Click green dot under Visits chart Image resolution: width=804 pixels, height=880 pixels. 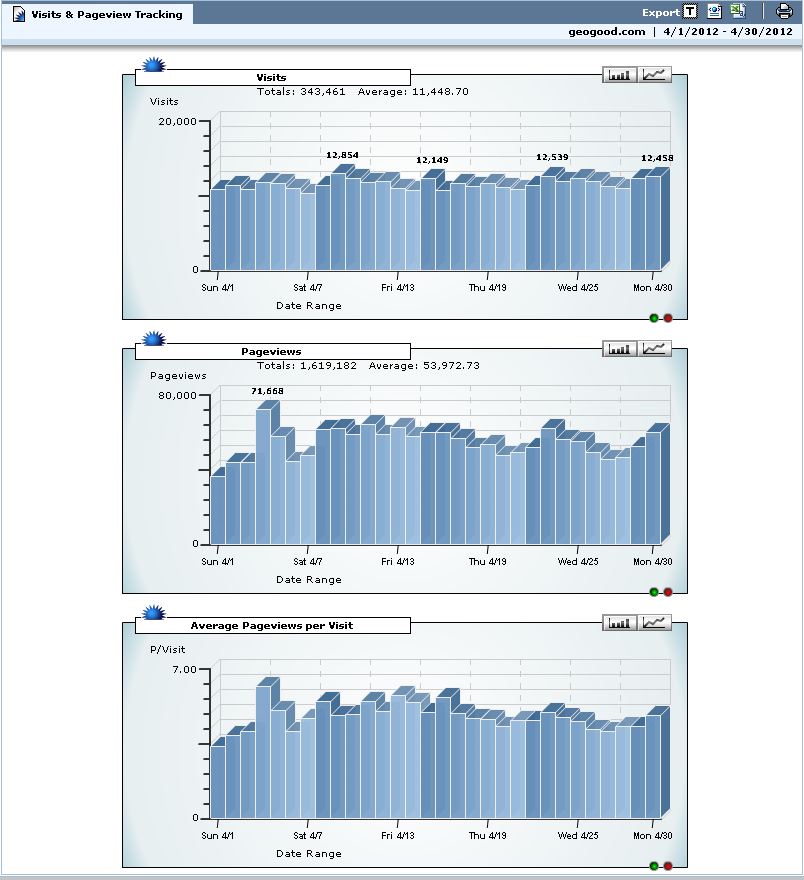(x=654, y=318)
